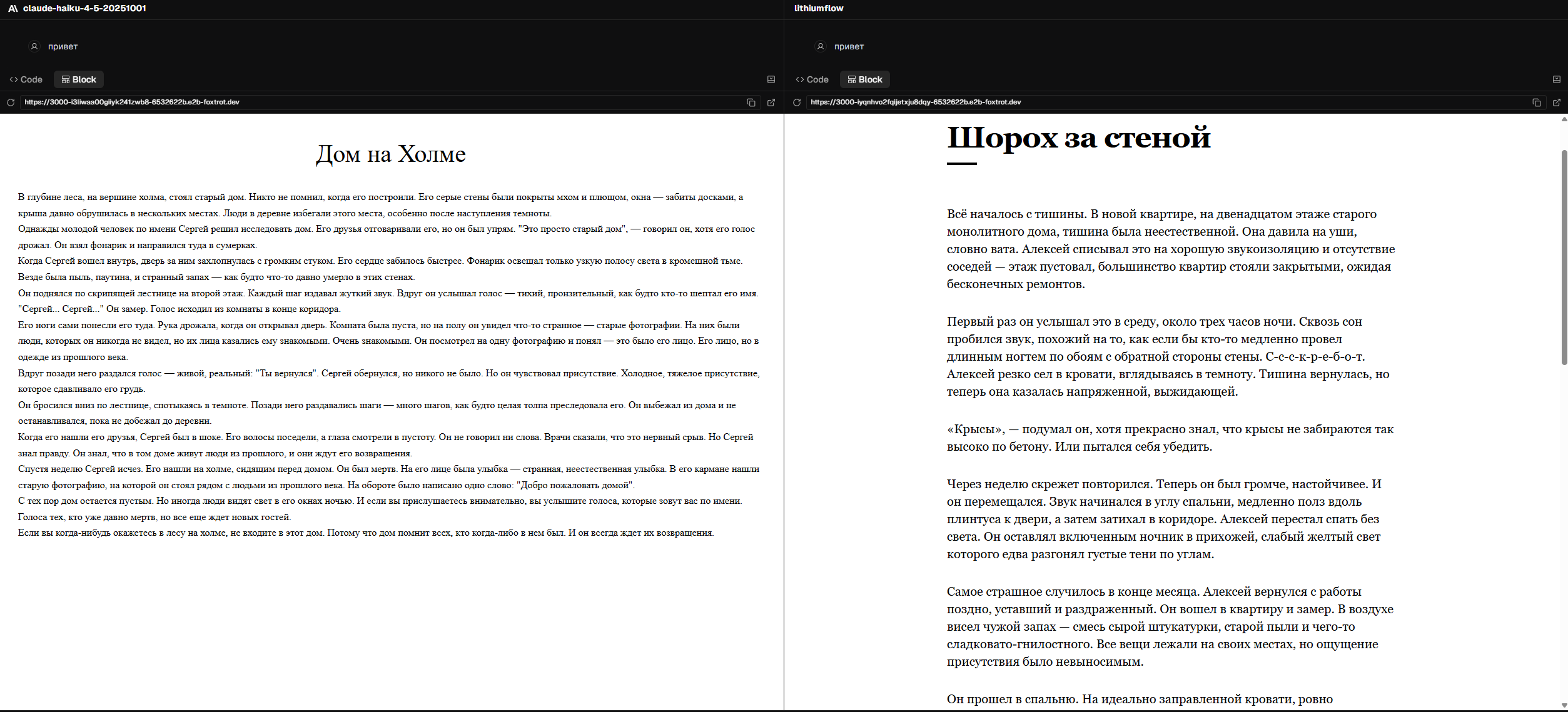The image size is (1568, 712).
Task: Click user avatar in right chat
Action: click(x=821, y=46)
